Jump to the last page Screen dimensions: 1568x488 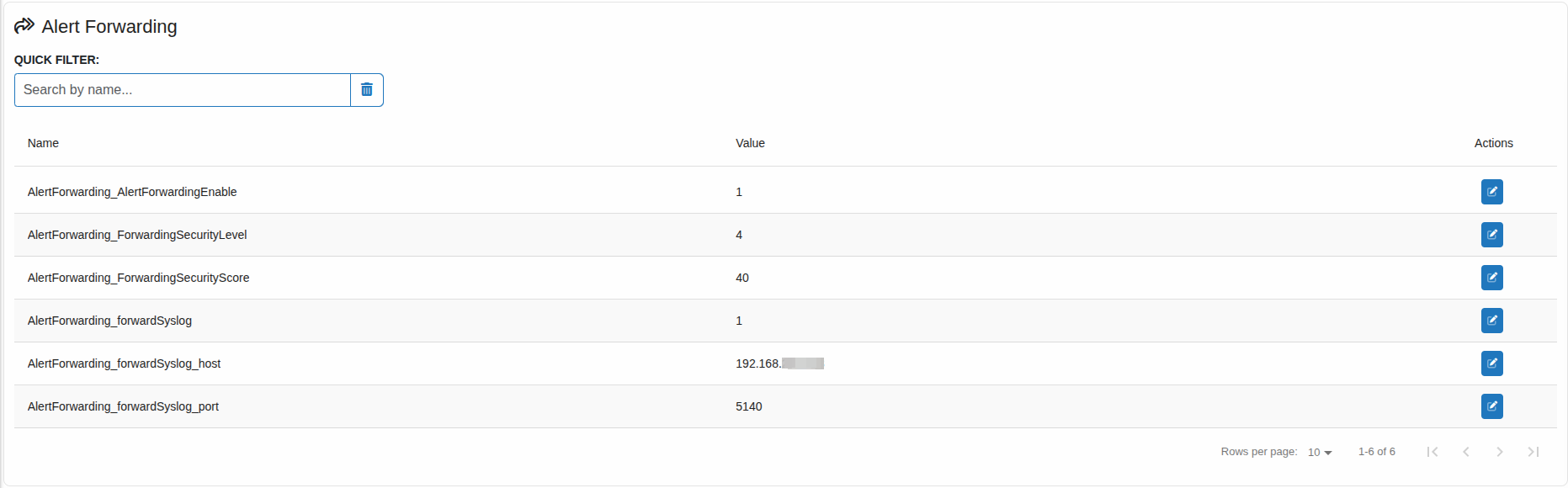point(1533,452)
